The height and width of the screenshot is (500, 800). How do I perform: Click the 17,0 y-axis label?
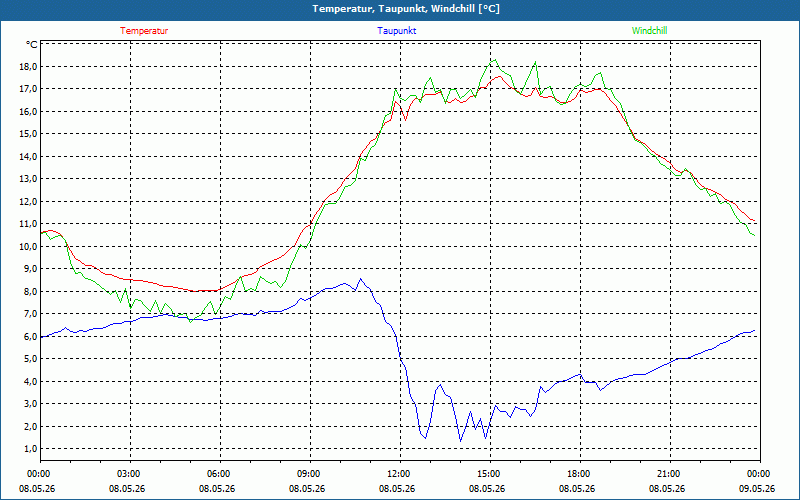click(x=29, y=89)
